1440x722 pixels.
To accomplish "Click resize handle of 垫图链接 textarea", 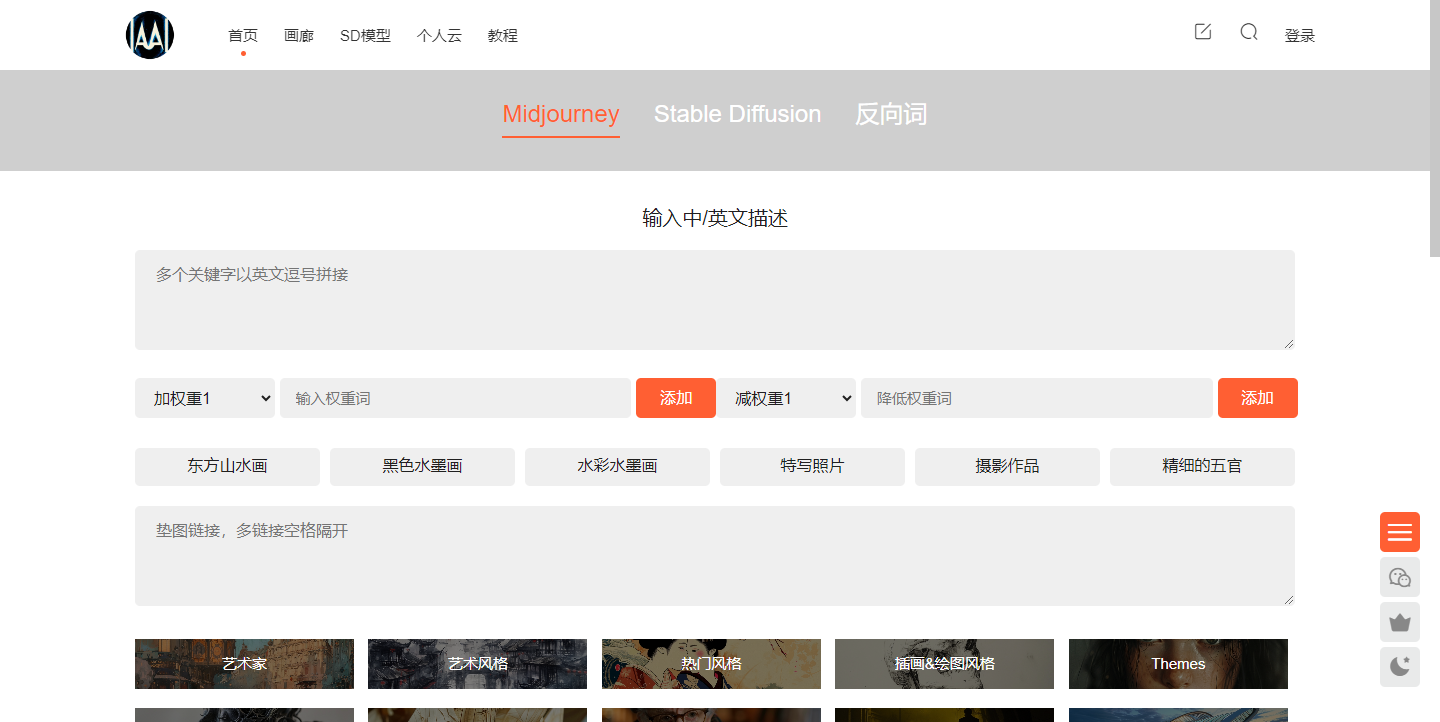I will click(x=1288, y=599).
